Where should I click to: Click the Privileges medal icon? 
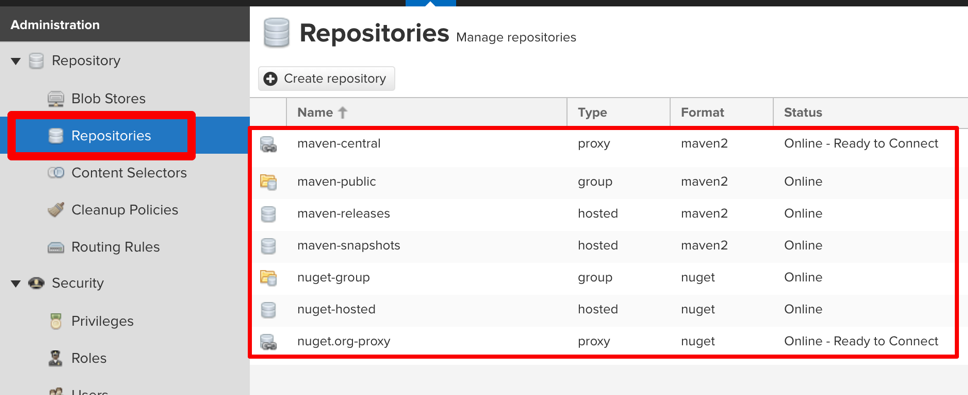pyautogui.click(x=56, y=321)
